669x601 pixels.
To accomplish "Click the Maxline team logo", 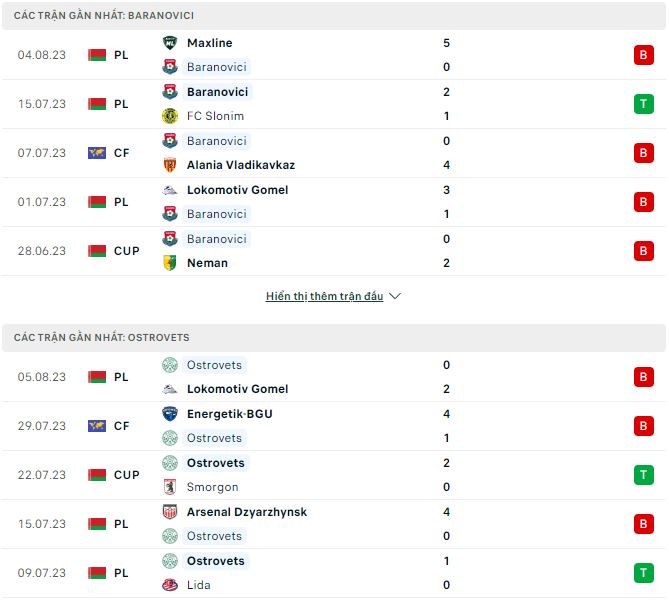I will 170,43.
